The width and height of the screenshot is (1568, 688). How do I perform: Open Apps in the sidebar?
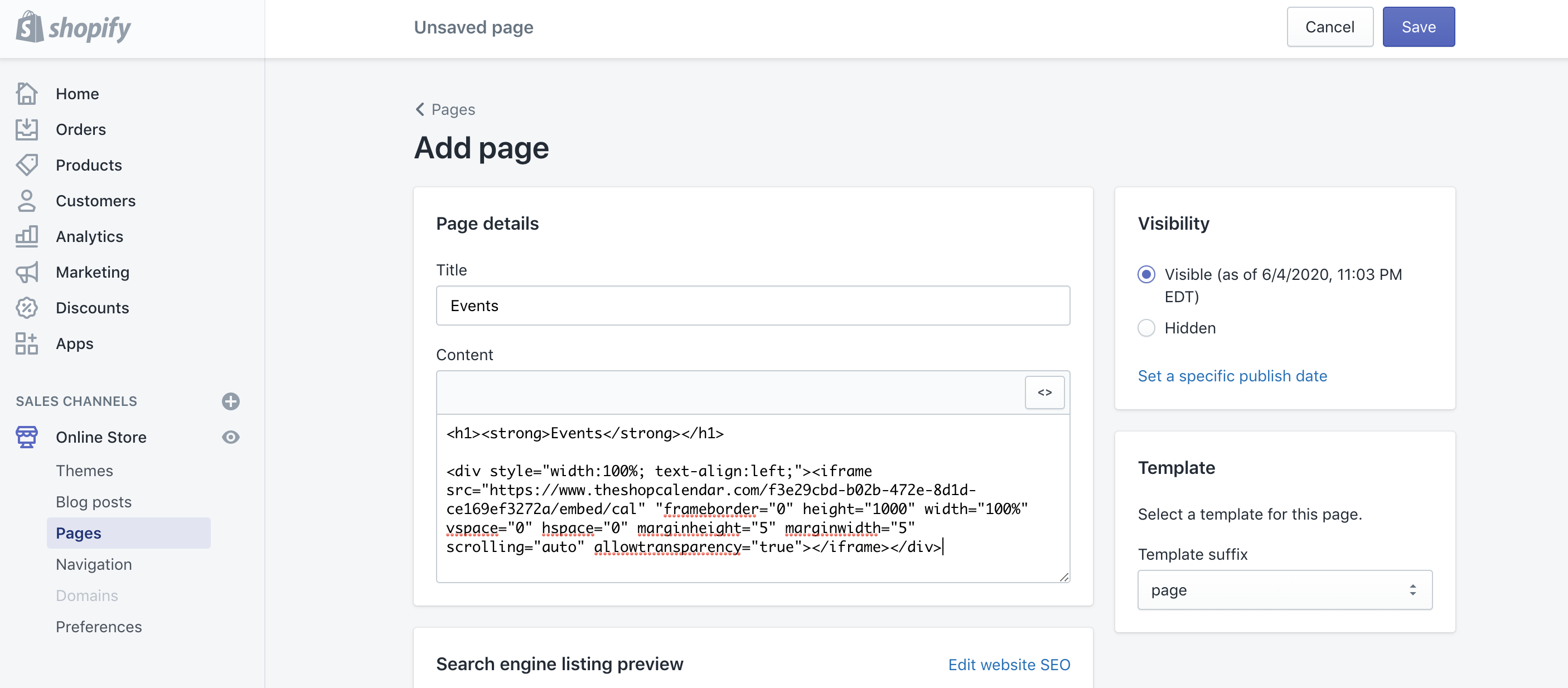pyautogui.click(x=75, y=343)
